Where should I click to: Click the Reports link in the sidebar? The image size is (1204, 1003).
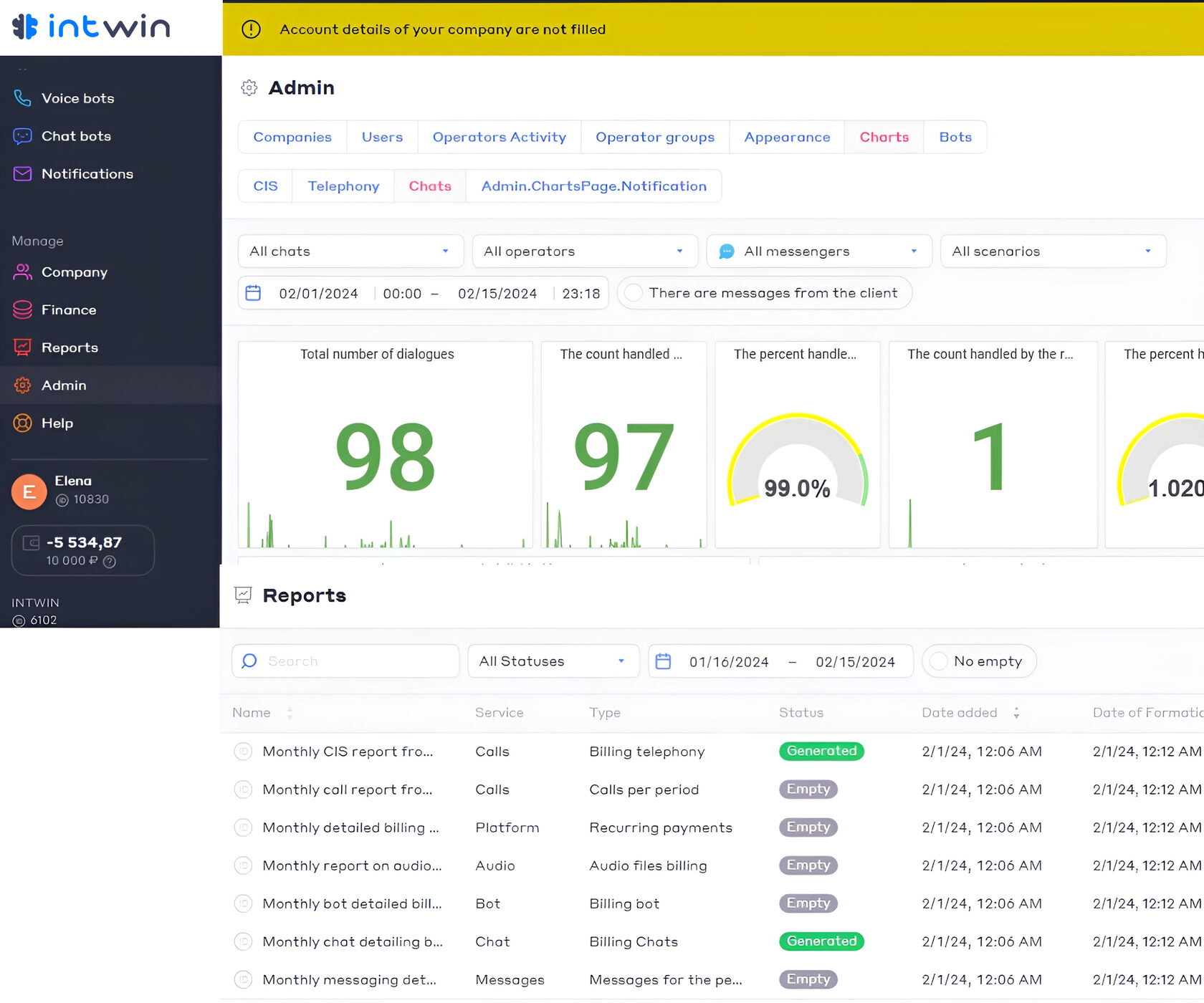(x=70, y=347)
